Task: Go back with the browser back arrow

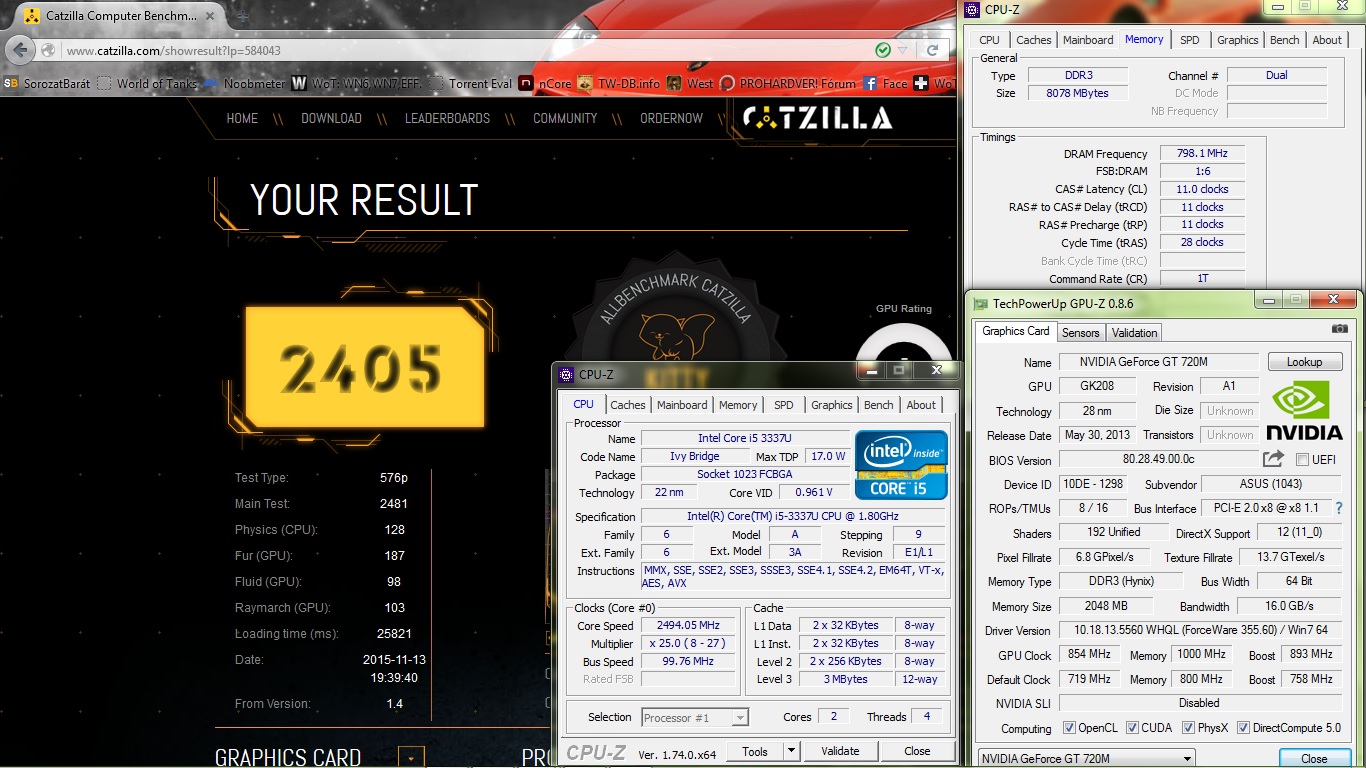Action: pos(19,50)
